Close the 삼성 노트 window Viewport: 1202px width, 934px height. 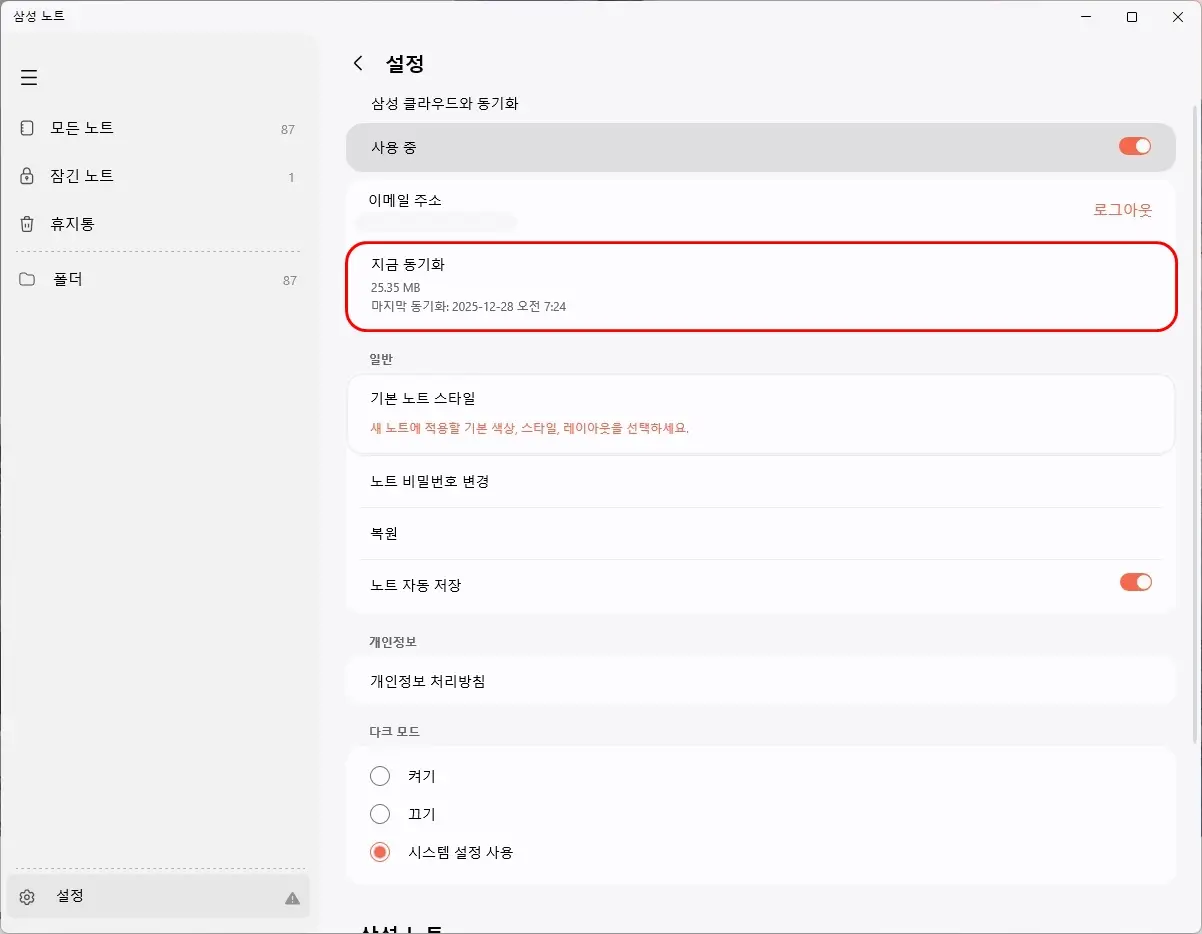[x=1178, y=17]
